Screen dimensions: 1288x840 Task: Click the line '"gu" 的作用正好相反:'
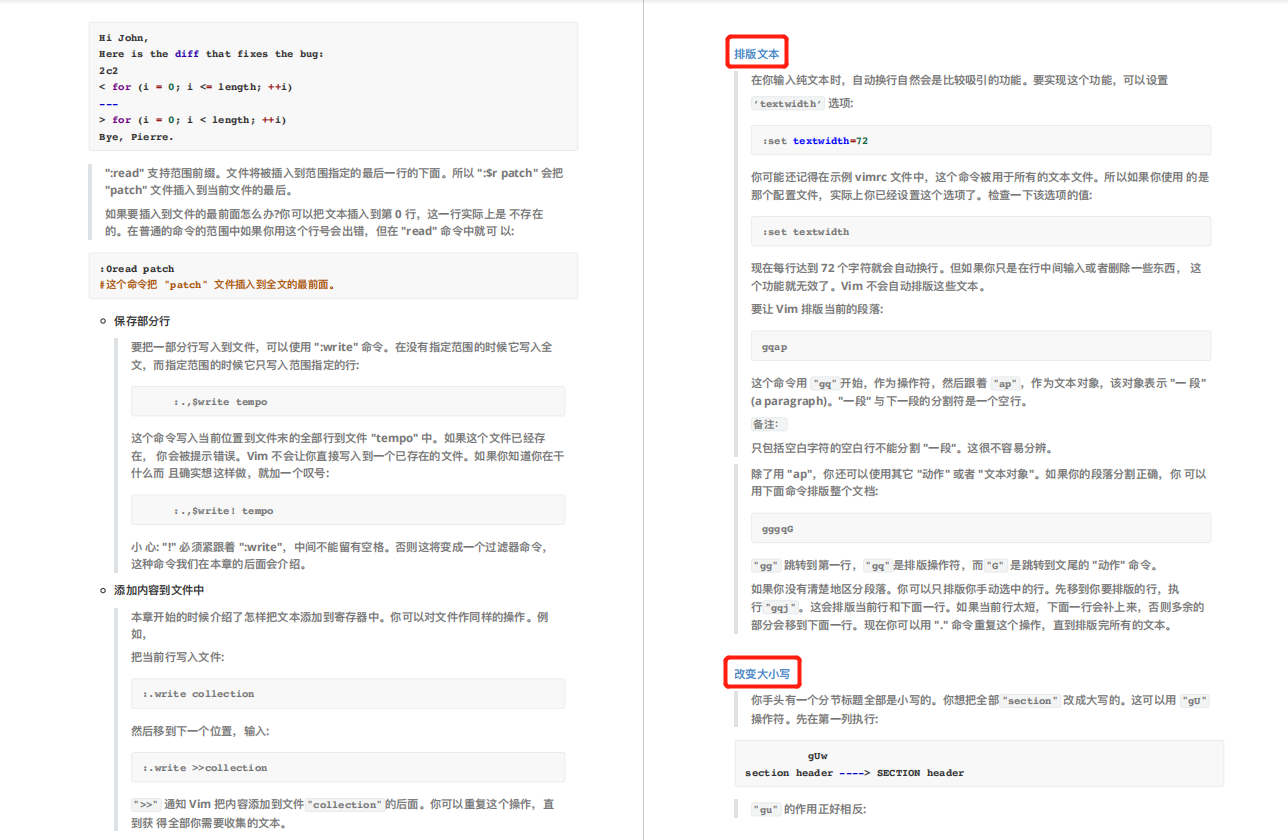pyautogui.click(x=808, y=809)
